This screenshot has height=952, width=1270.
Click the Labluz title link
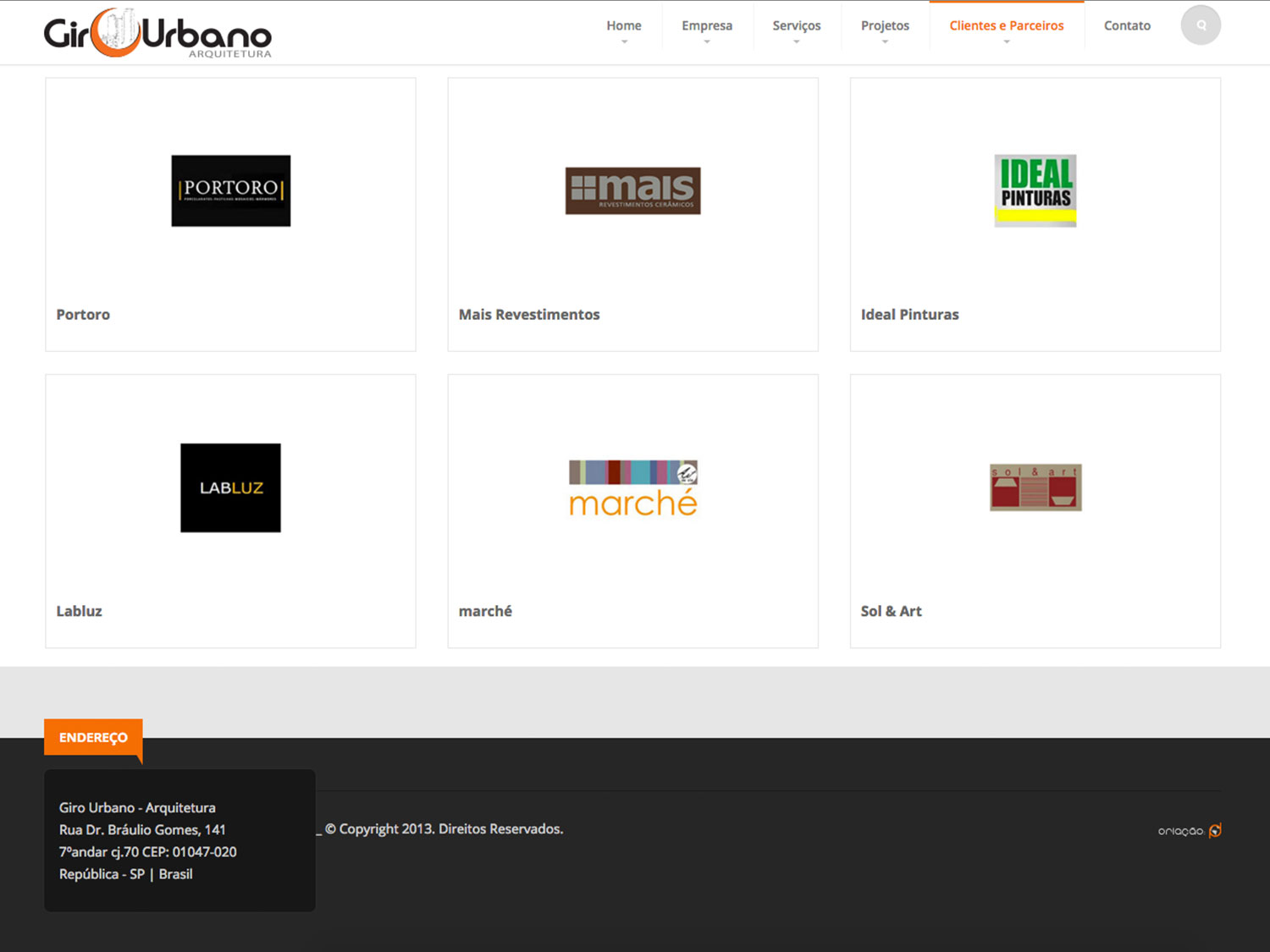coord(79,611)
